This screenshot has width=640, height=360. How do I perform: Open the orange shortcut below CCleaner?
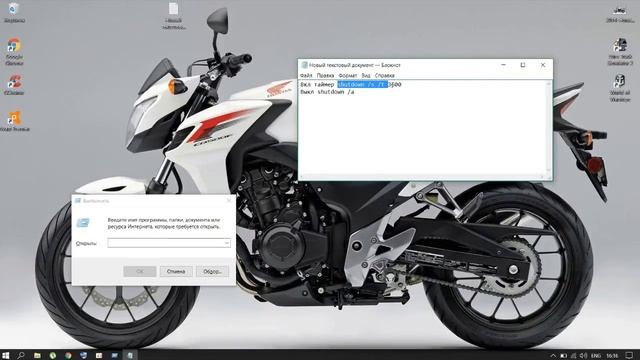(x=14, y=120)
